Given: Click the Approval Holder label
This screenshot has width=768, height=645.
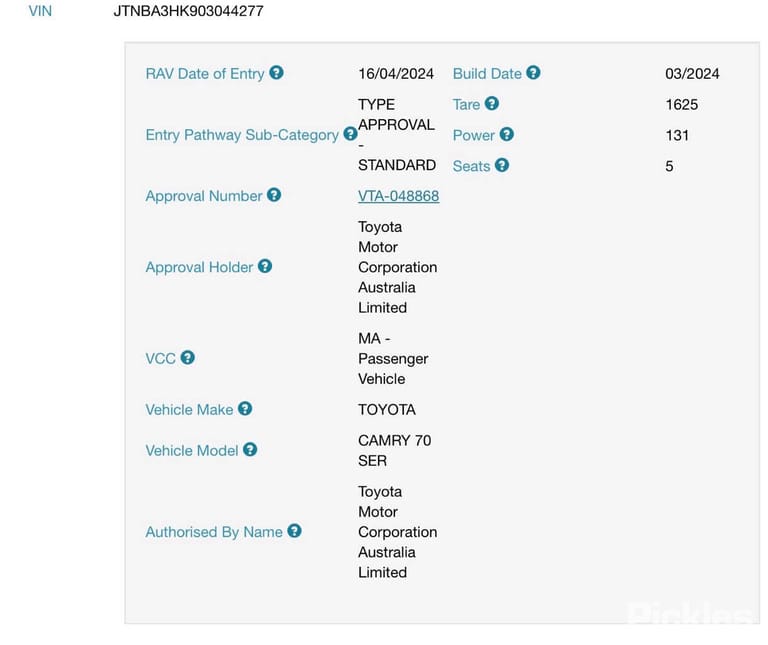Looking at the screenshot, I should 199,267.
